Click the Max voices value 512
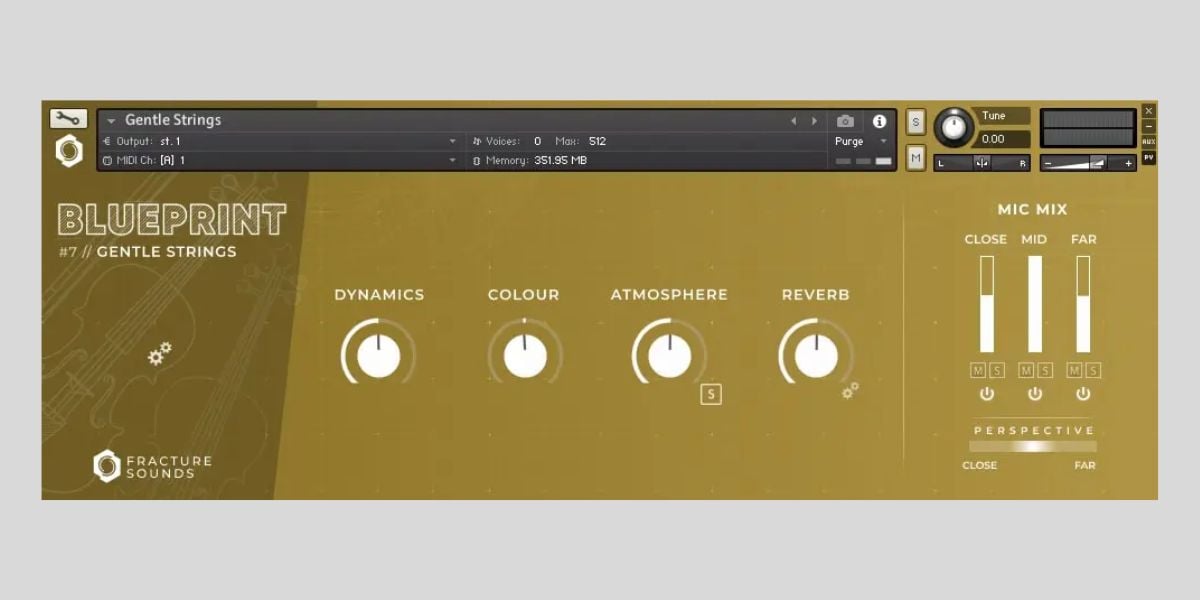The width and height of the screenshot is (1200, 600). pyautogui.click(x=597, y=141)
